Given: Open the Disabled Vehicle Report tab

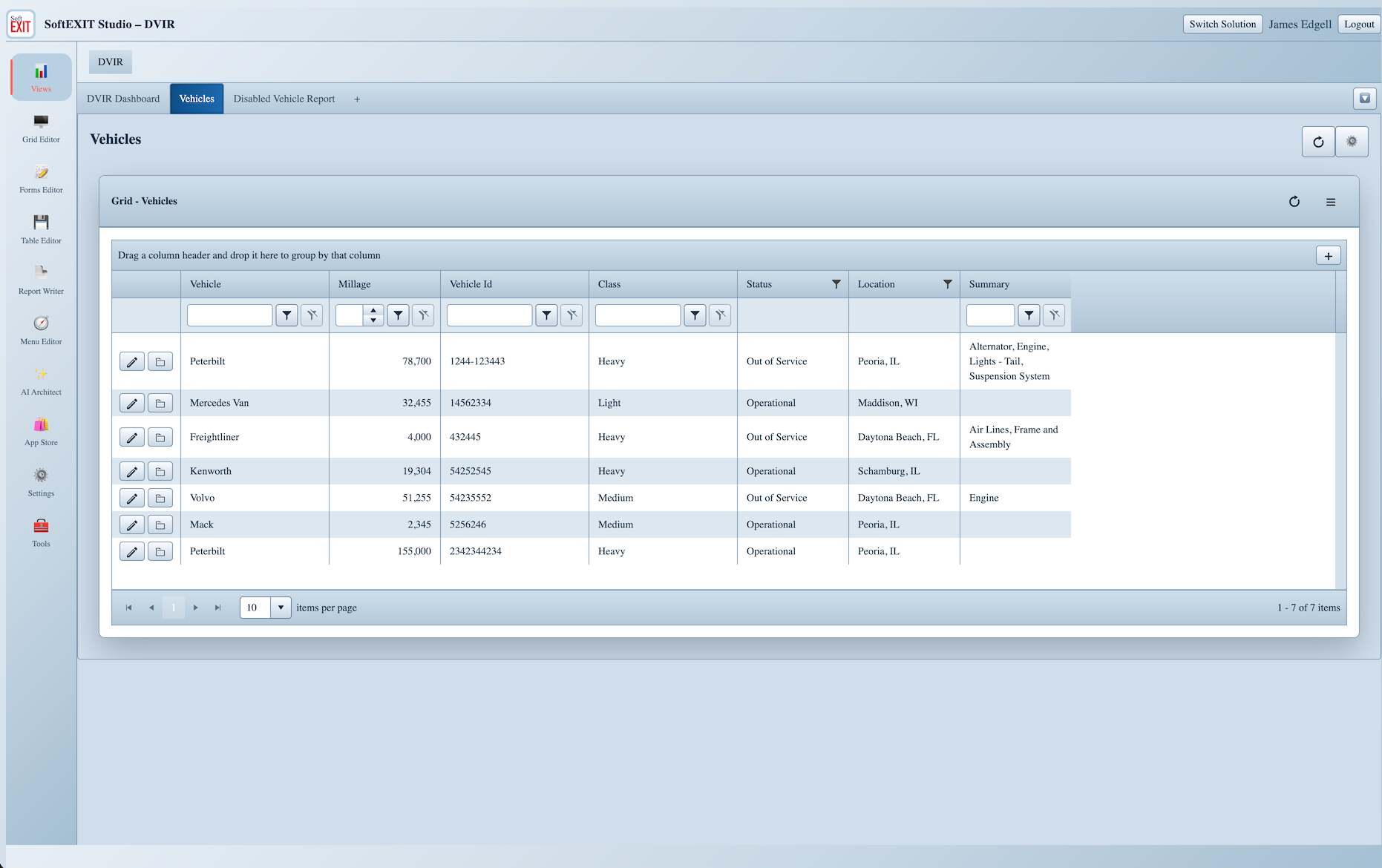Looking at the screenshot, I should [284, 99].
